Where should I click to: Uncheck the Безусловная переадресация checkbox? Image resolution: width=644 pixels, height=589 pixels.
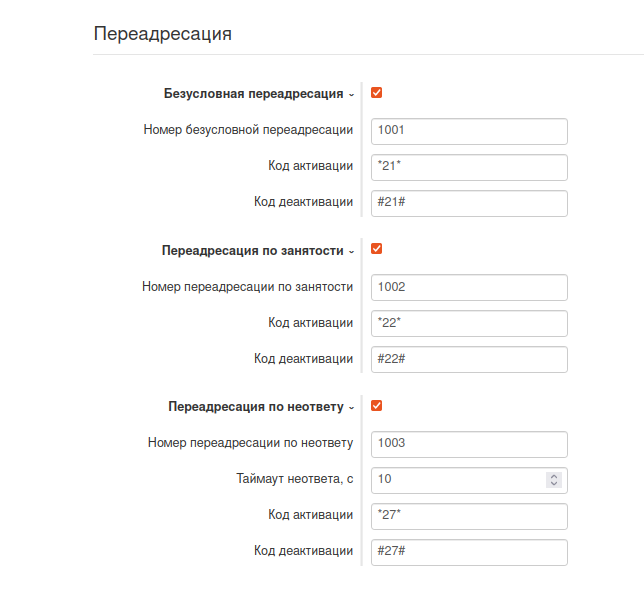tap(377, 93)
